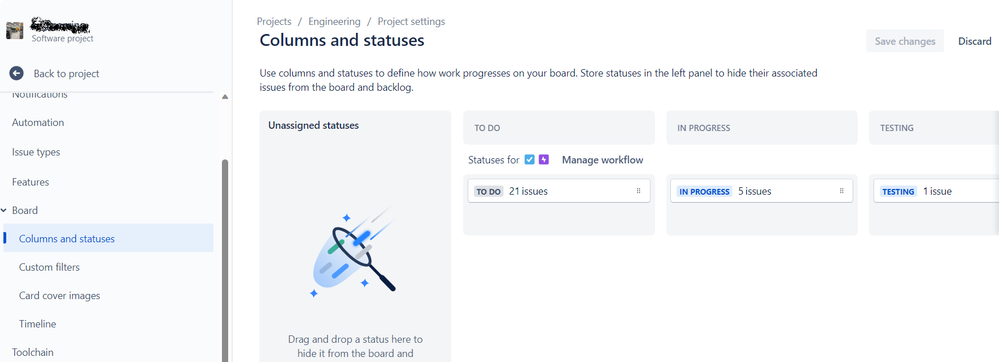The height and width of the screenshot is (362, 999).
Task: Click the blue task issue type icon
Action: coord(529,160)
